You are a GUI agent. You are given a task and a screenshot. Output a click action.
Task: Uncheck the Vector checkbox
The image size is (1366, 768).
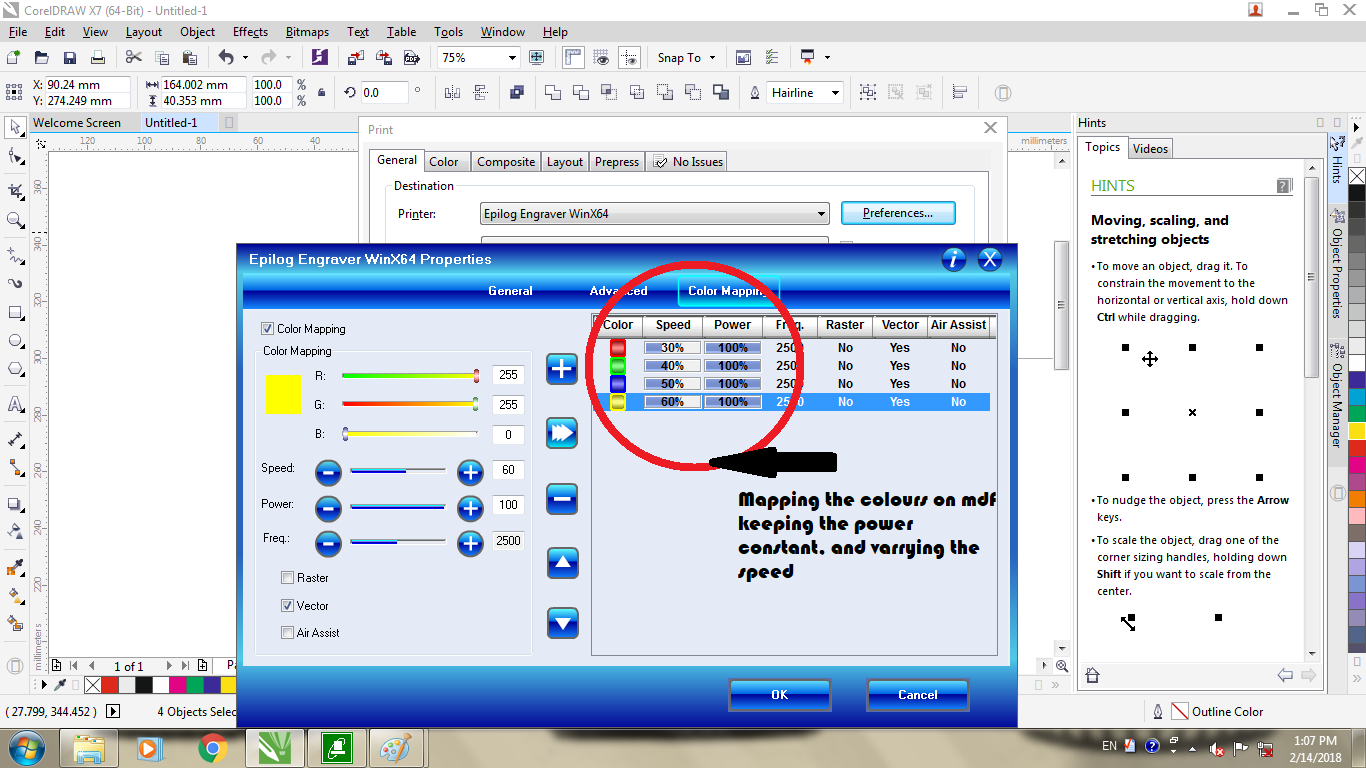[x=288, y=606]
